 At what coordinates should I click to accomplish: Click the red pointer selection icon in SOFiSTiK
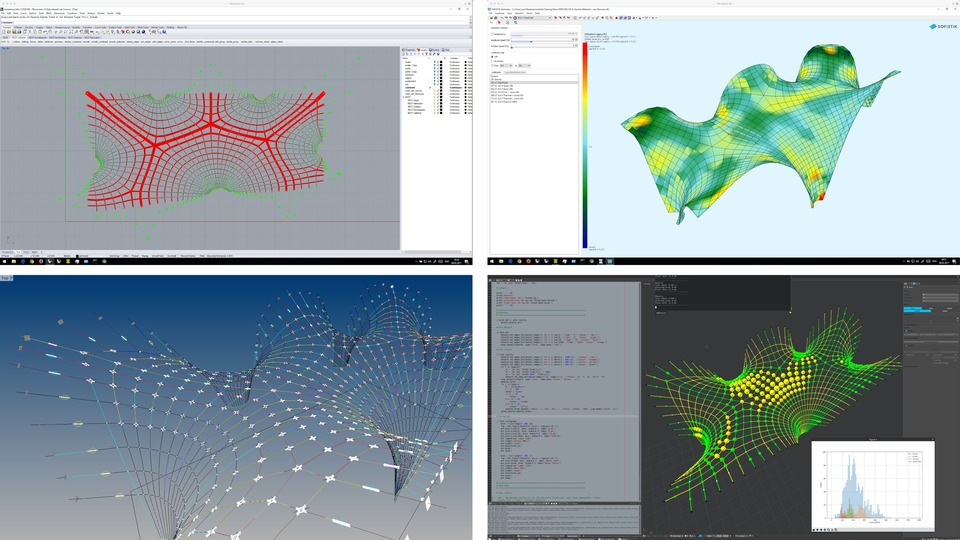[499, 23]
